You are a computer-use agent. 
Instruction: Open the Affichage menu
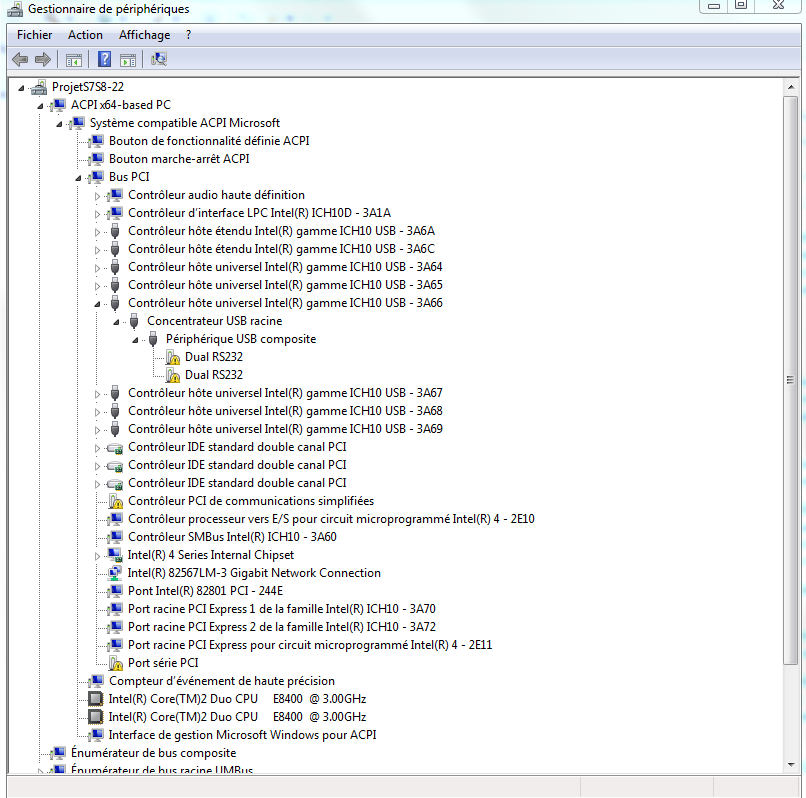pos(144,34)
